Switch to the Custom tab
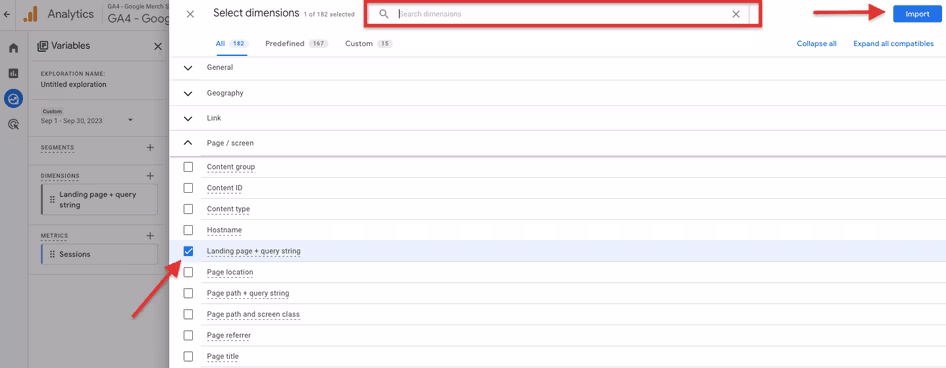The height and width of the screenshot is (368, 946). (369, 43)
